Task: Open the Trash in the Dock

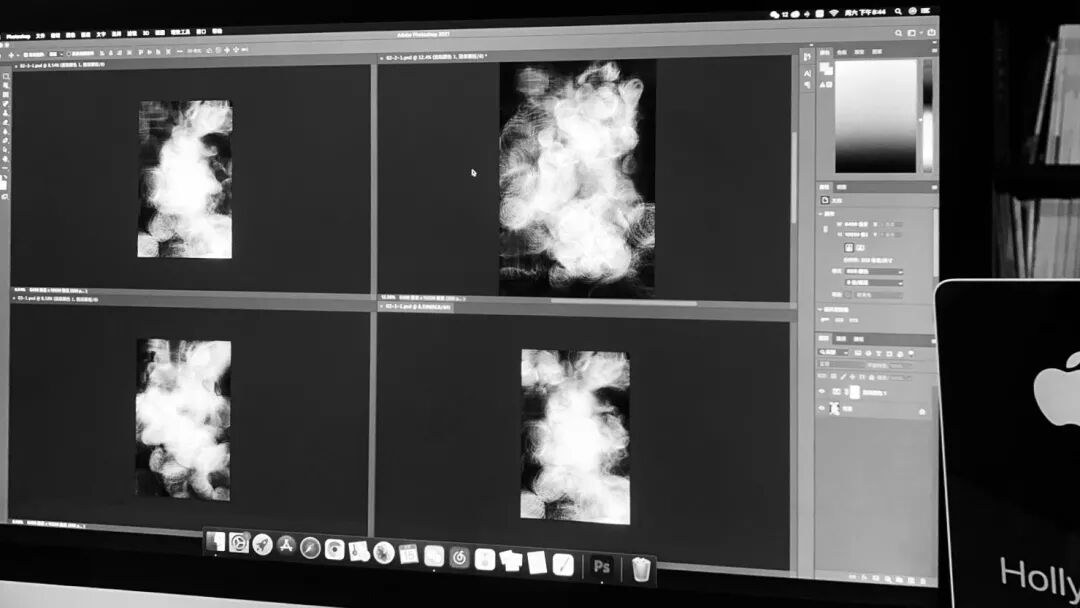Action: (641, 569)
